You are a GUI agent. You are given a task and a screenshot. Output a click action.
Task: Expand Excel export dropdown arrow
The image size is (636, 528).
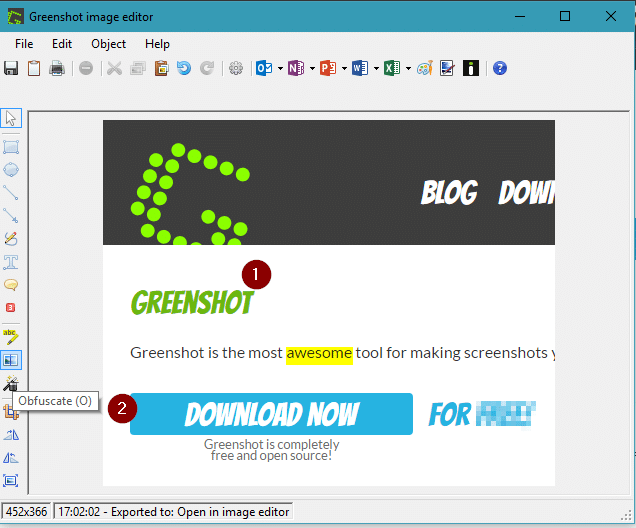[x=408, y=68]
